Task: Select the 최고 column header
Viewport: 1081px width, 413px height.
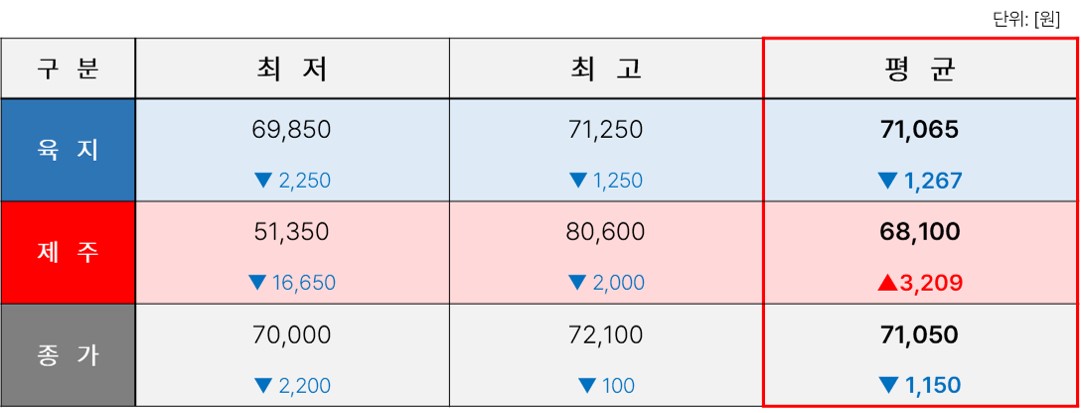Action: 606,68
